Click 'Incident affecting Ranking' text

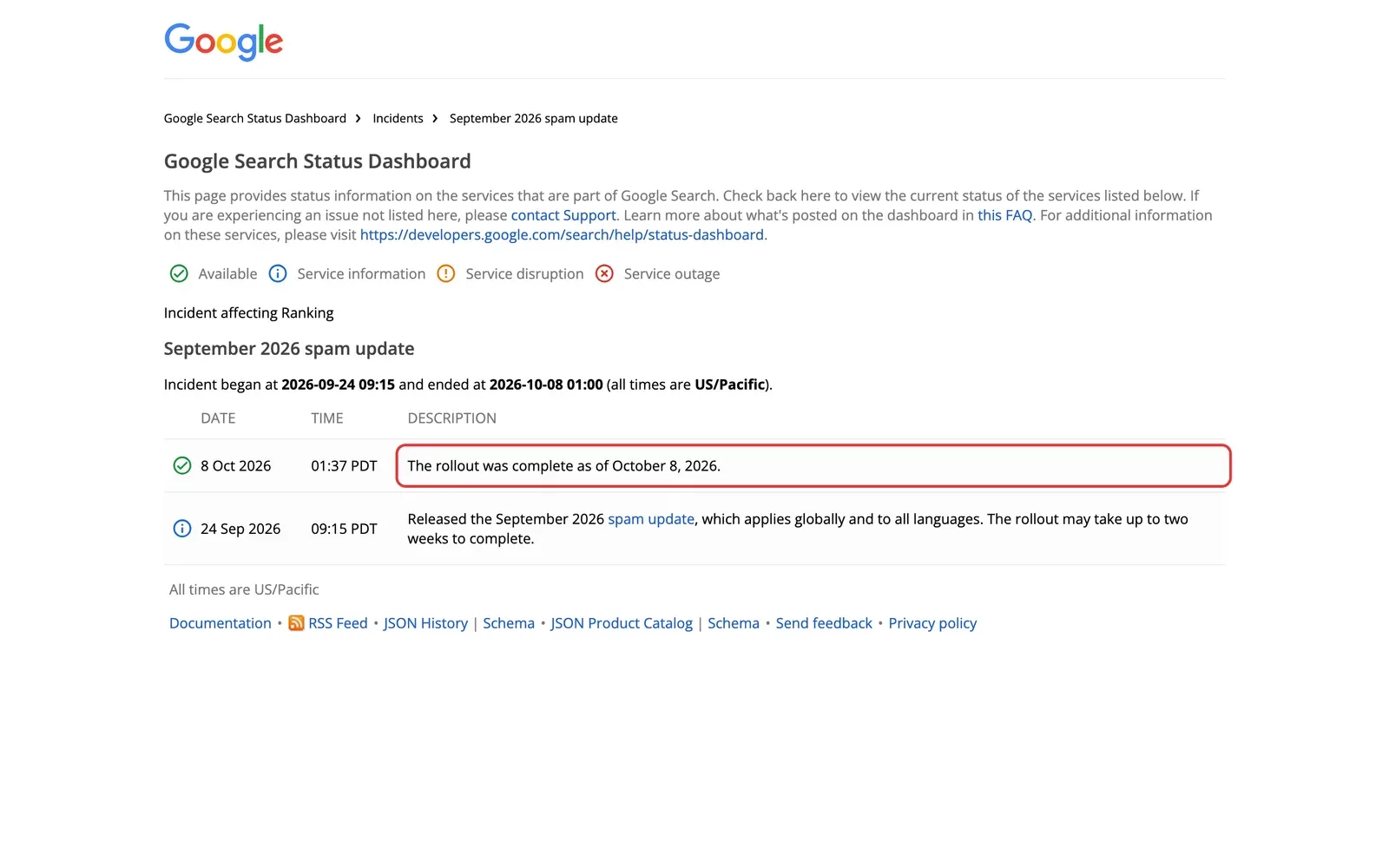point(249,312)
